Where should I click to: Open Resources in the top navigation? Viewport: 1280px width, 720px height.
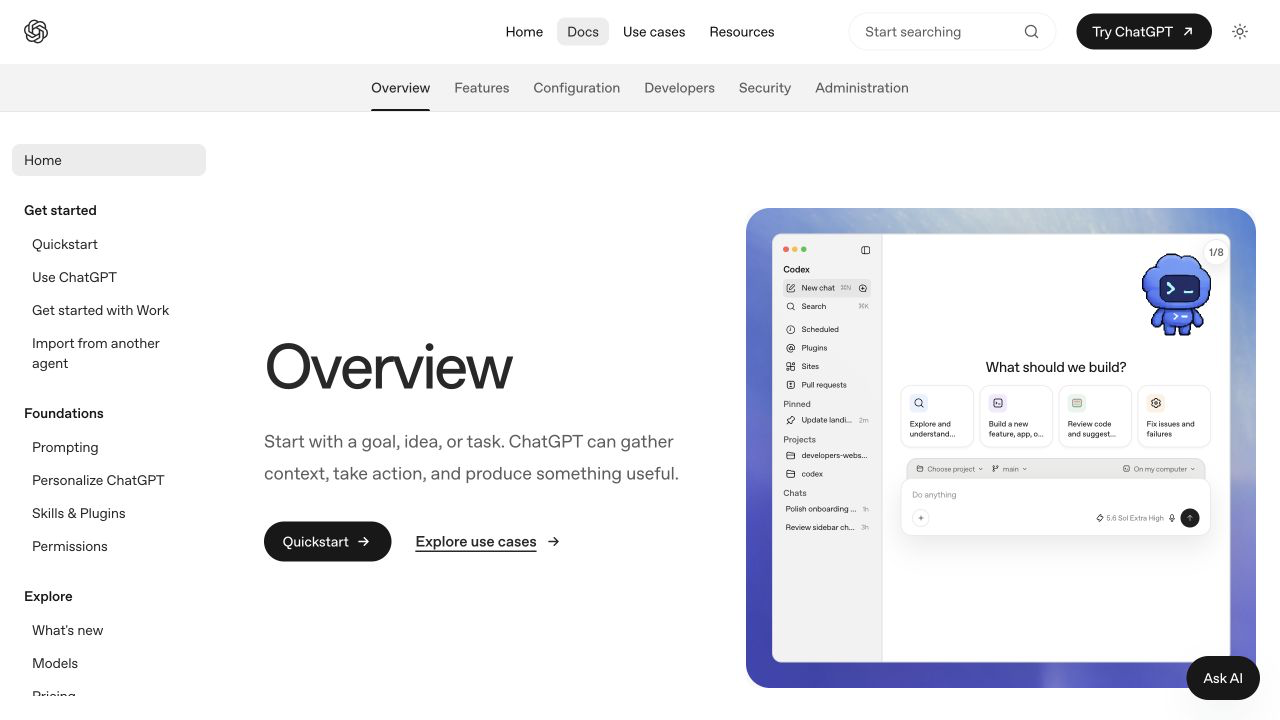pos(742,32)
